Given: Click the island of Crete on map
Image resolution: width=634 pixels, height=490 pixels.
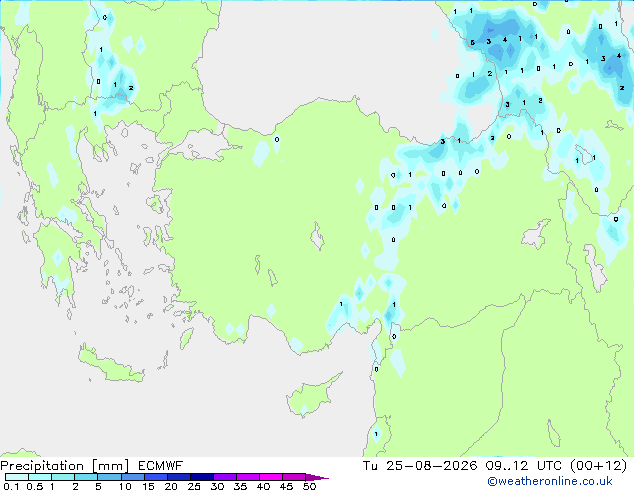Looking at the screenshot, I should [110, 365].
